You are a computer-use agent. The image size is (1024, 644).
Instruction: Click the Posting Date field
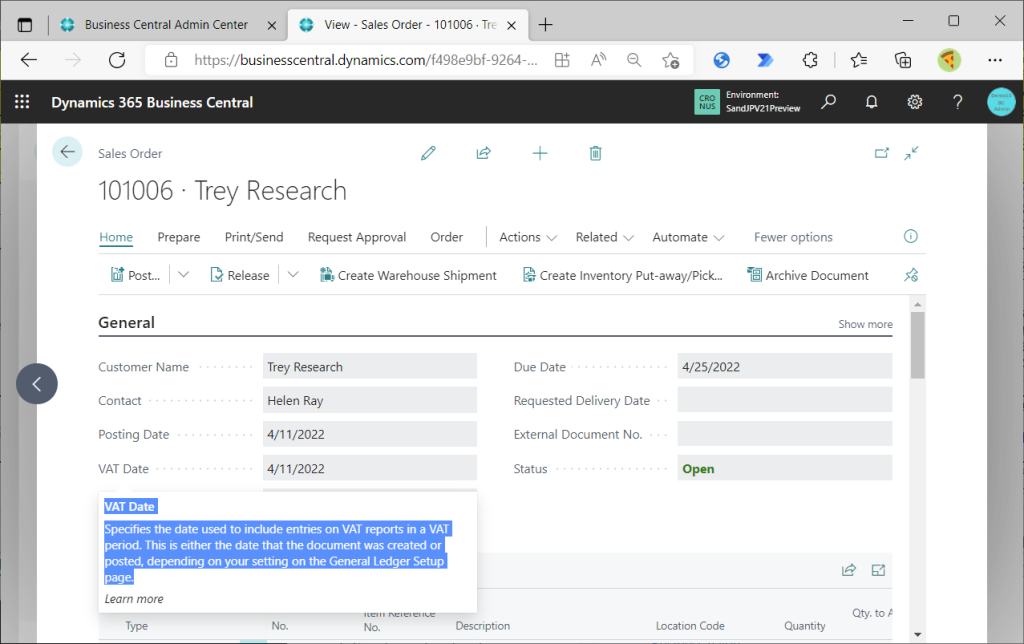pos(370,434)
